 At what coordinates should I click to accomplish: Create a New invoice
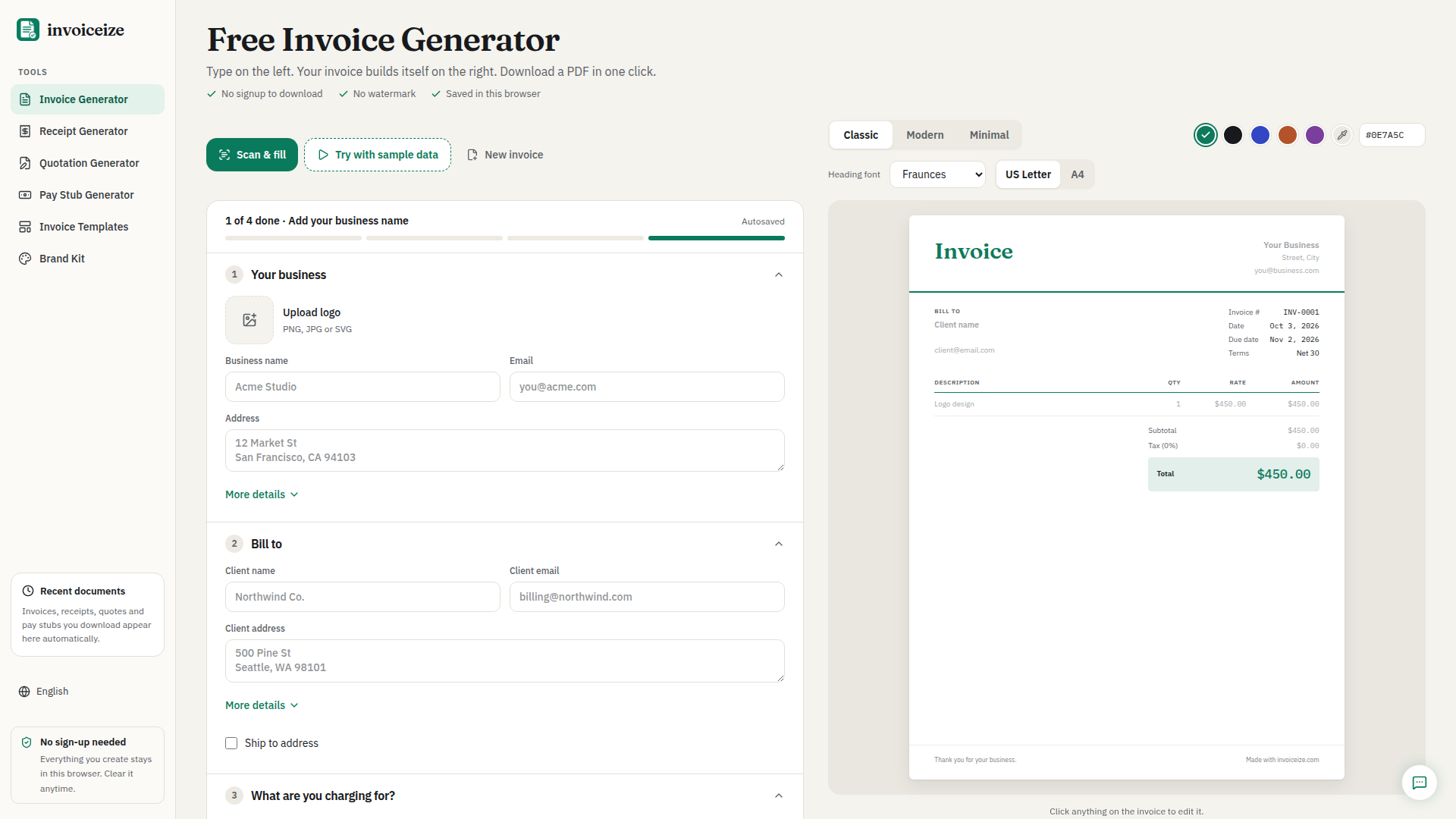(505, 155)
